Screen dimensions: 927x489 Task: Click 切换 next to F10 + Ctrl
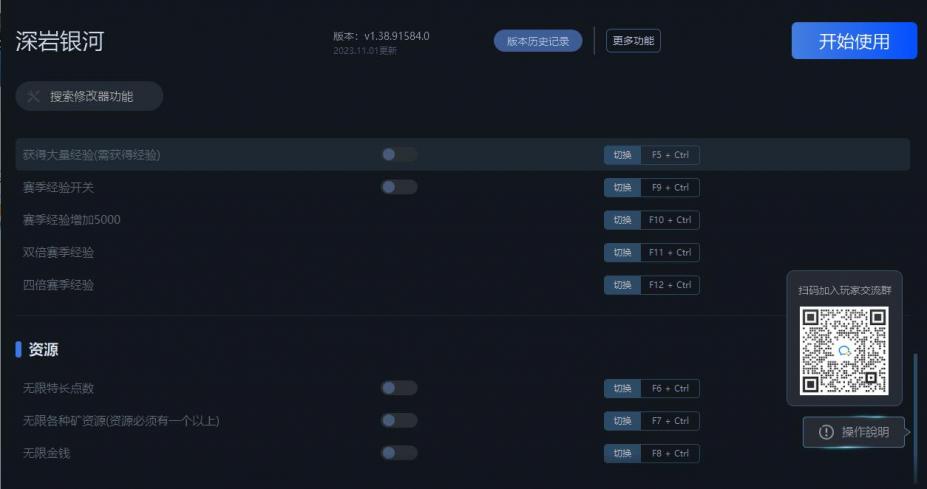622,220
